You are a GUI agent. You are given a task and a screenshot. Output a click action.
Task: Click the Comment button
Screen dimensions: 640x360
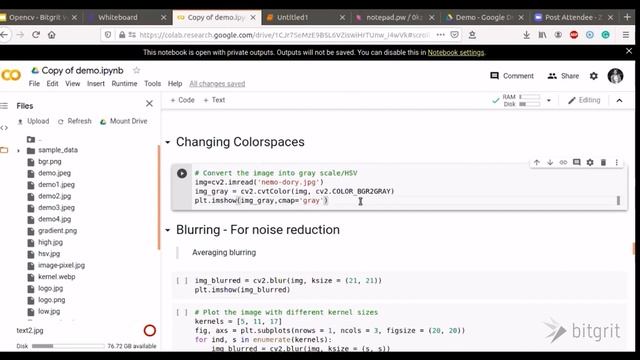coord(512,76)
